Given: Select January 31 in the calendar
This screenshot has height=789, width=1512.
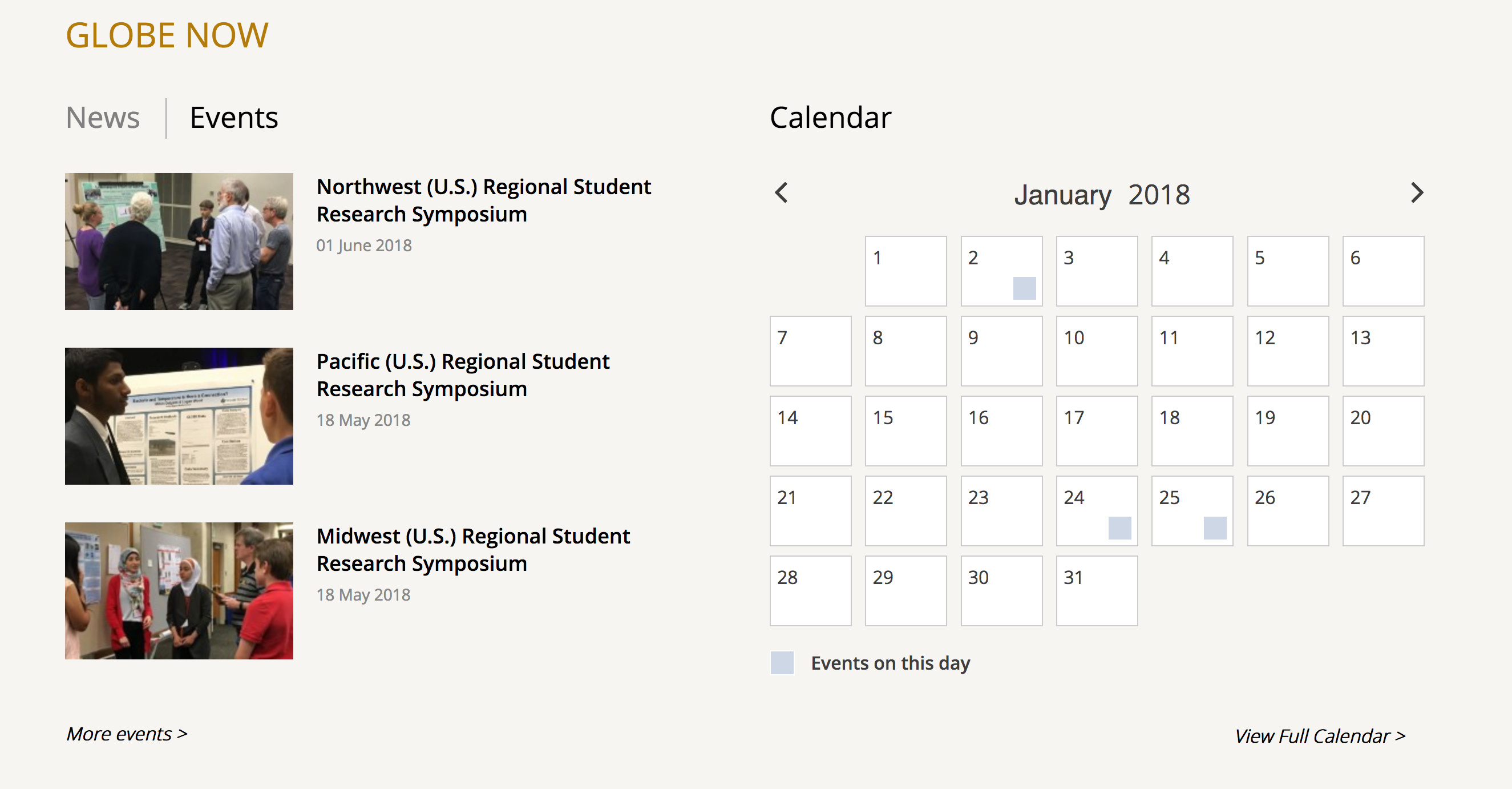Looking at the screenshot, I should click(1097, 590).
